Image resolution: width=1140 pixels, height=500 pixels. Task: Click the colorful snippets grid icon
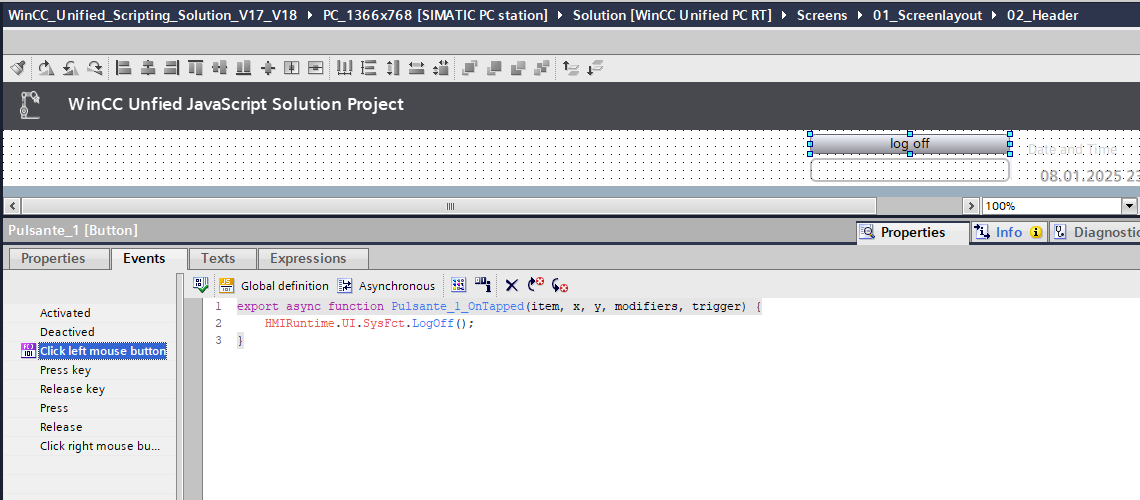tap(459, 286)
